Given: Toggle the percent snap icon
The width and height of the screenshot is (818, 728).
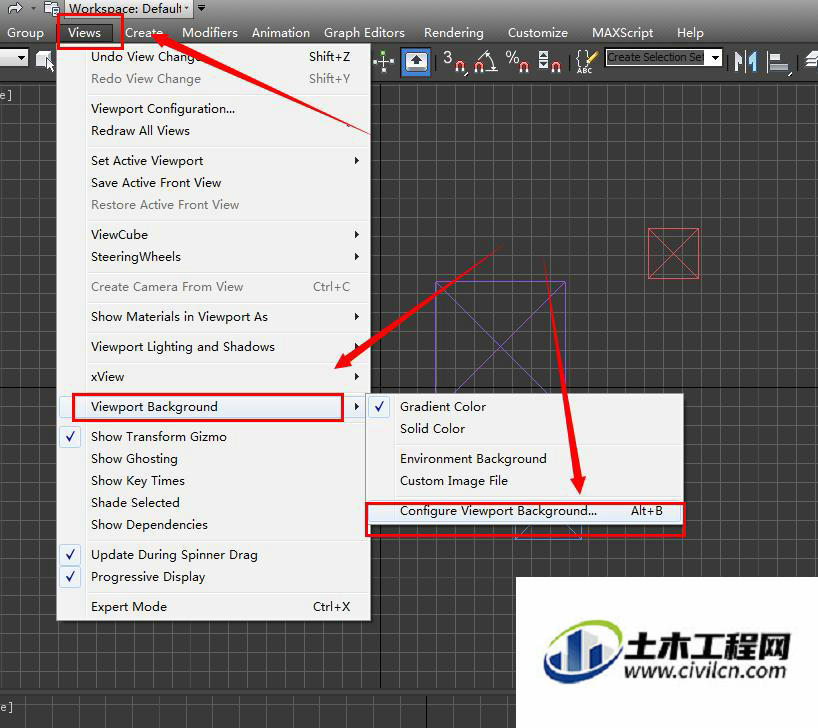Looking at the screenshot, I should click(517, 62).
